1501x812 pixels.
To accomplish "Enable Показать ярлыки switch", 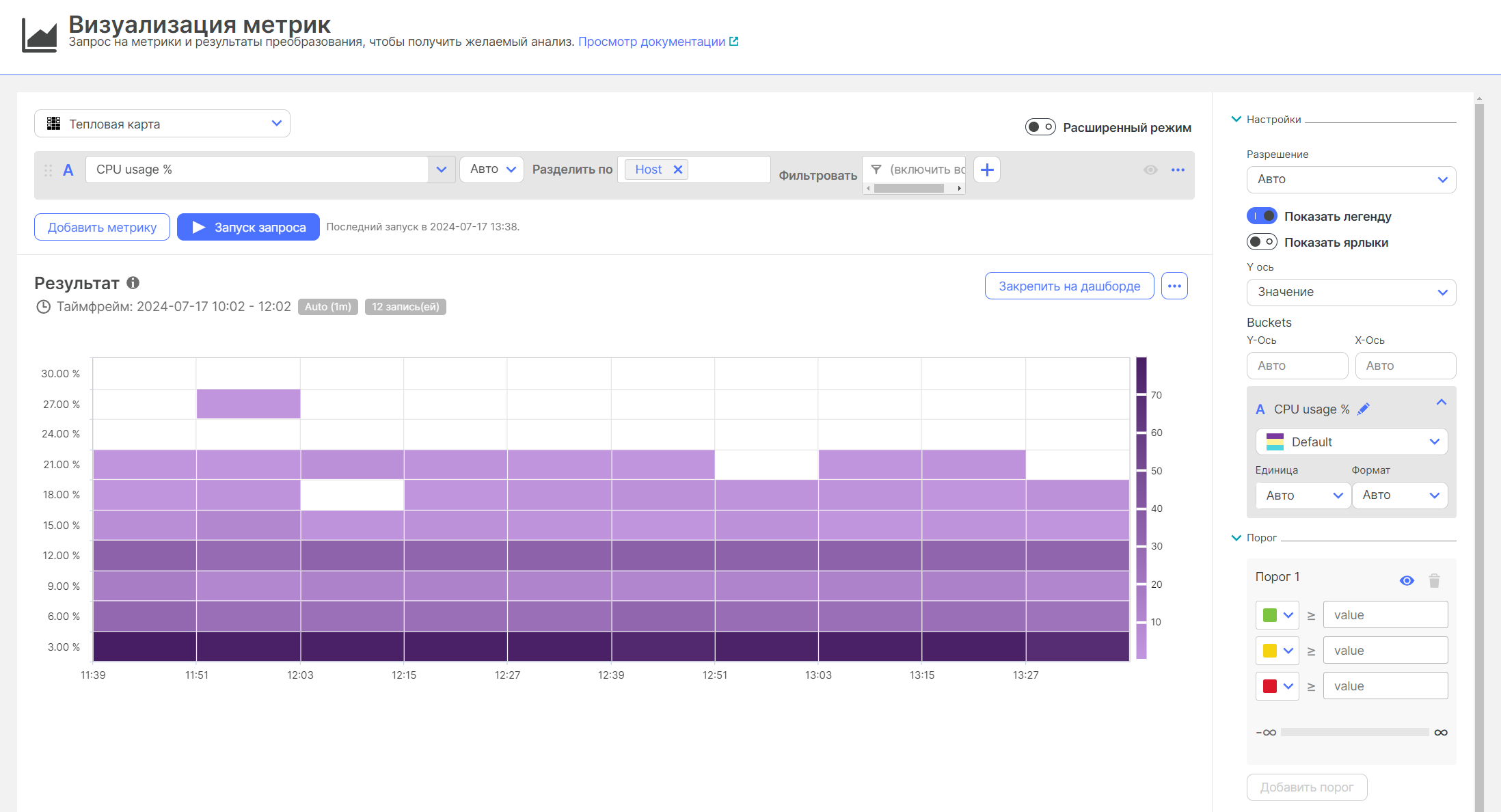I will coord(1261,242).
